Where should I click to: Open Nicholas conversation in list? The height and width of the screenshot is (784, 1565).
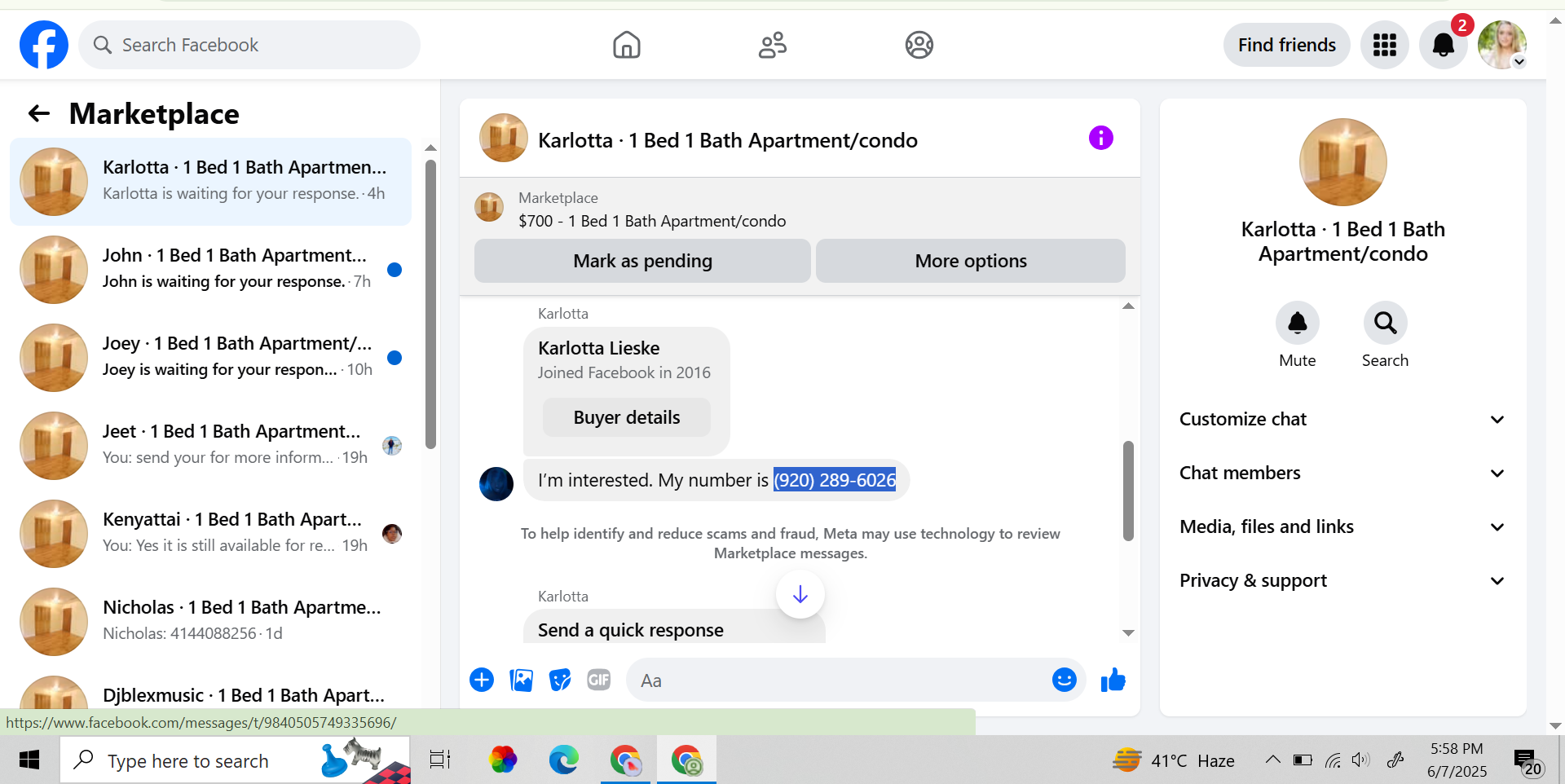[x=210, y=621]
